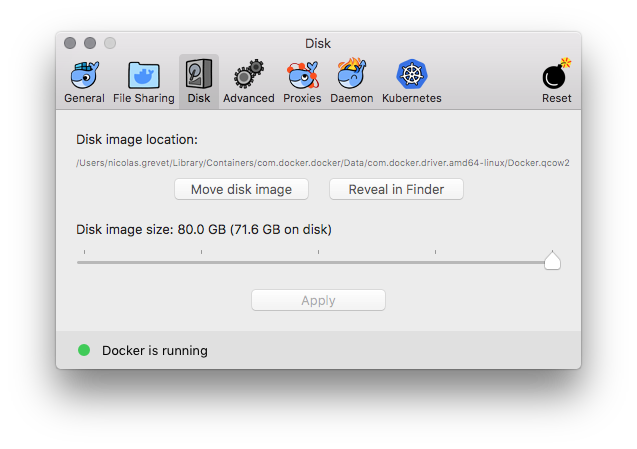Close the Disk preferences window
Screen dimensions: 637x449
pos(70,43)
